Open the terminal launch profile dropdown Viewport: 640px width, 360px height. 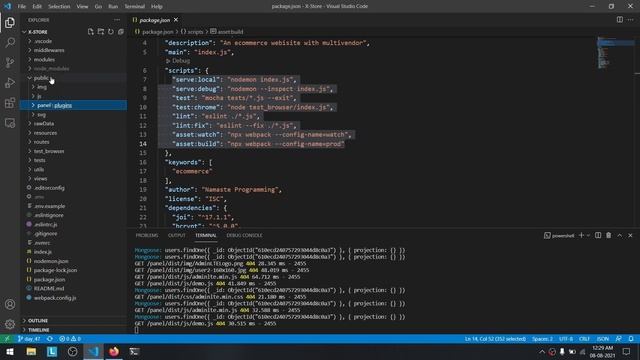588,236
